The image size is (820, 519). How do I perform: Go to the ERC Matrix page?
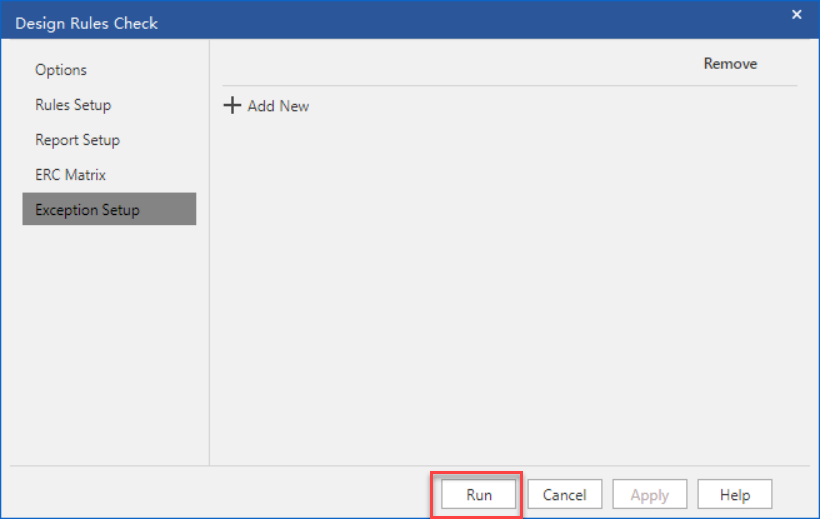coord(70,175)
